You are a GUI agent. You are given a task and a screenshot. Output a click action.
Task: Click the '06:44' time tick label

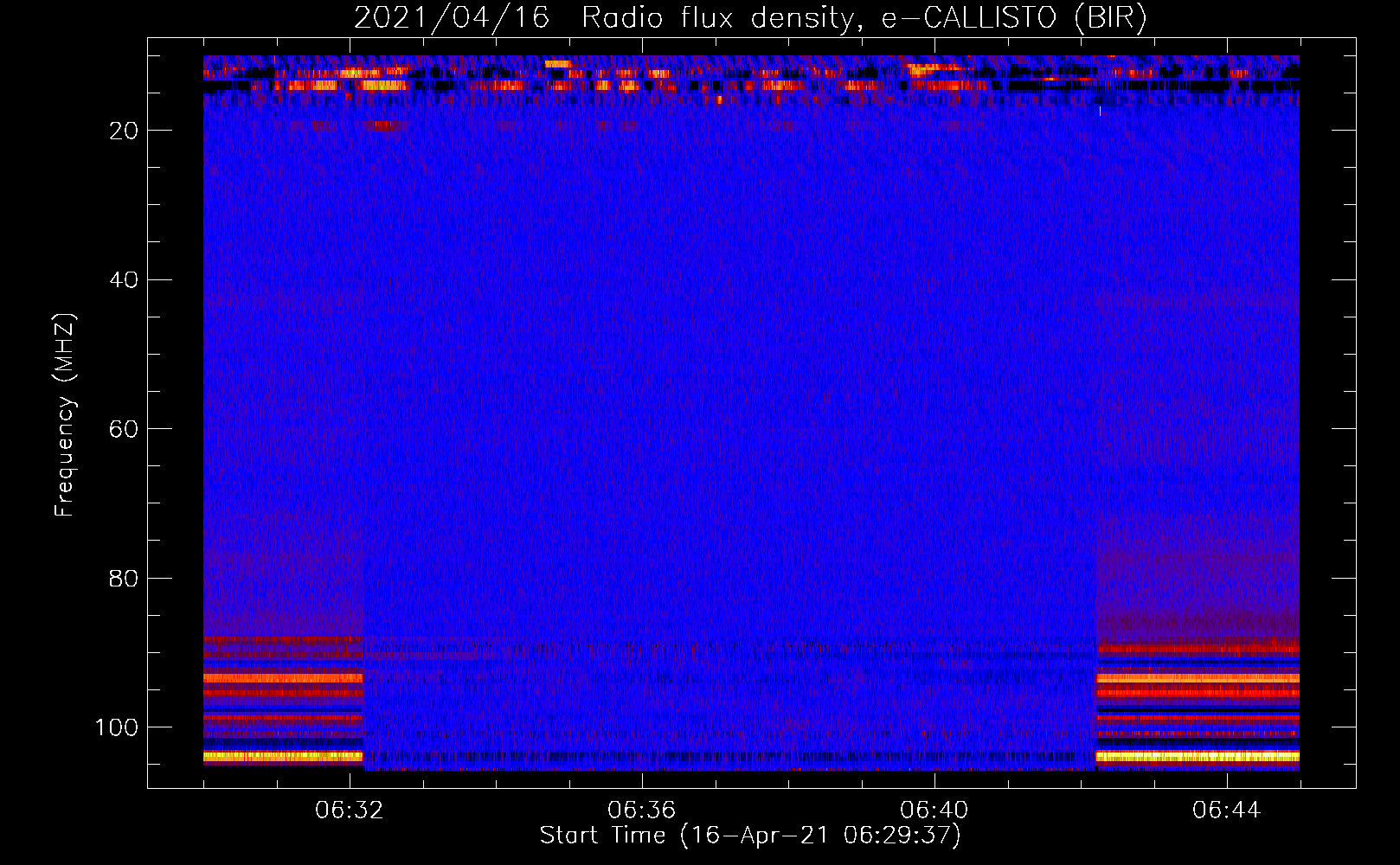1227,811
